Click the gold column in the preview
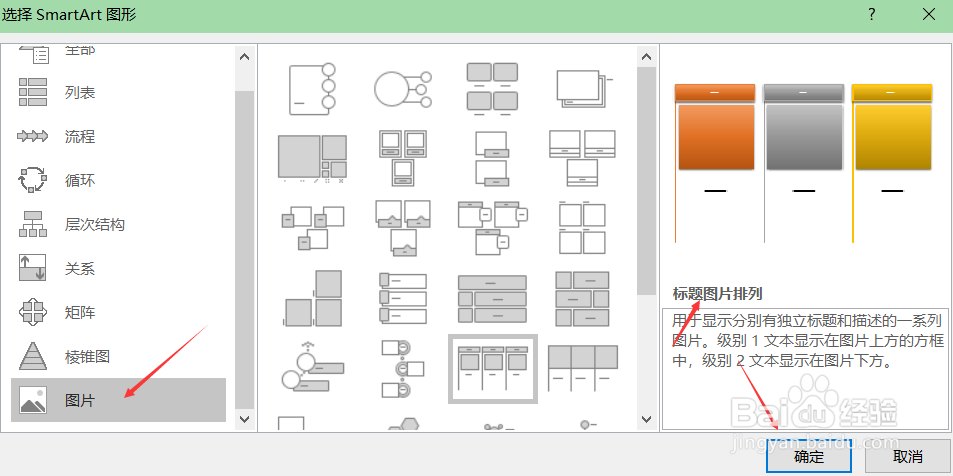The height and width of the screenshot is (476, 953). click(892, 163)
